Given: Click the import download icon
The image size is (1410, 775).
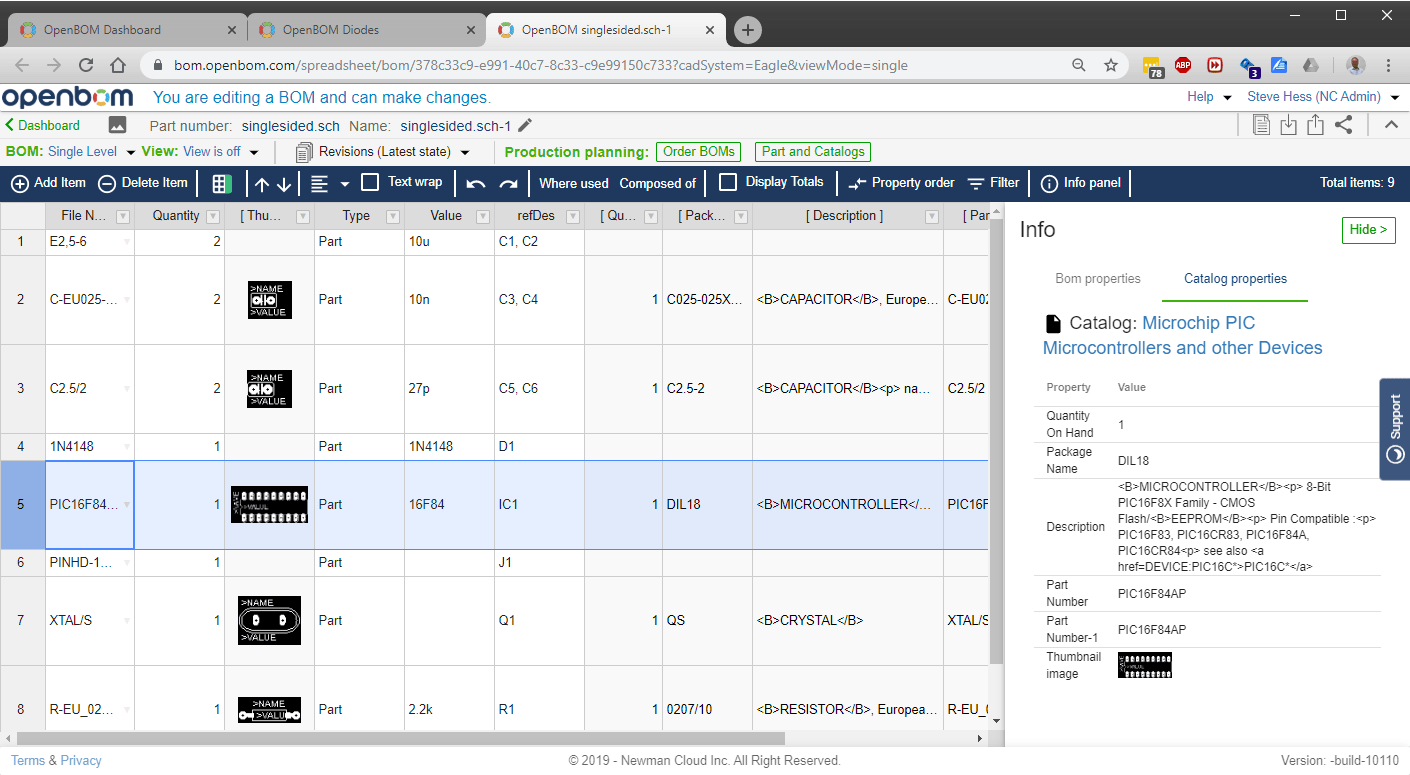Looking at the screenshot, I should [x=1289, y=125].
